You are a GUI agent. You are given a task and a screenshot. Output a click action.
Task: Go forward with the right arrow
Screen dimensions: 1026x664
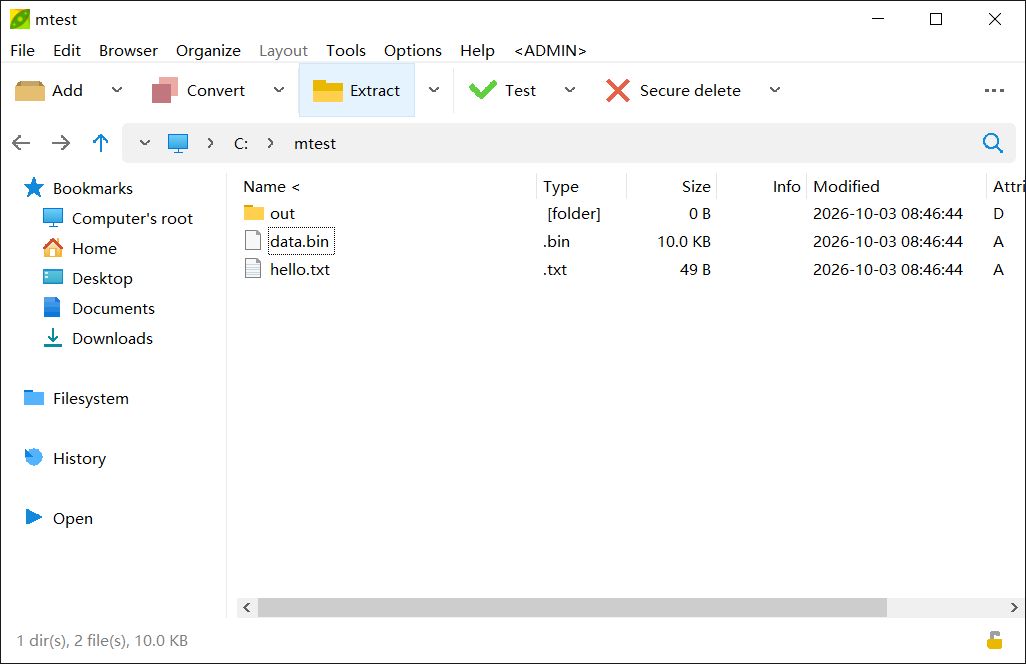coord(61,143)
